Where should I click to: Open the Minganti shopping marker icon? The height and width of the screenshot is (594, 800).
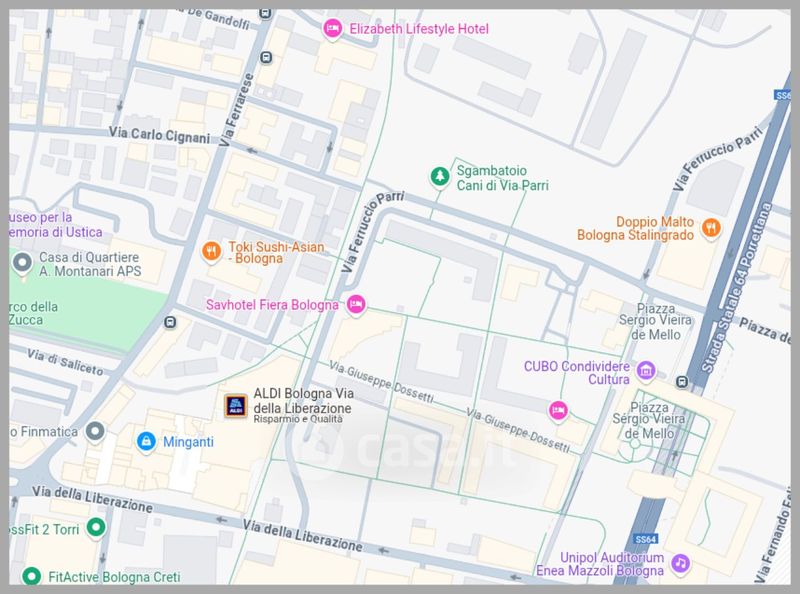(x=146, y=441)
